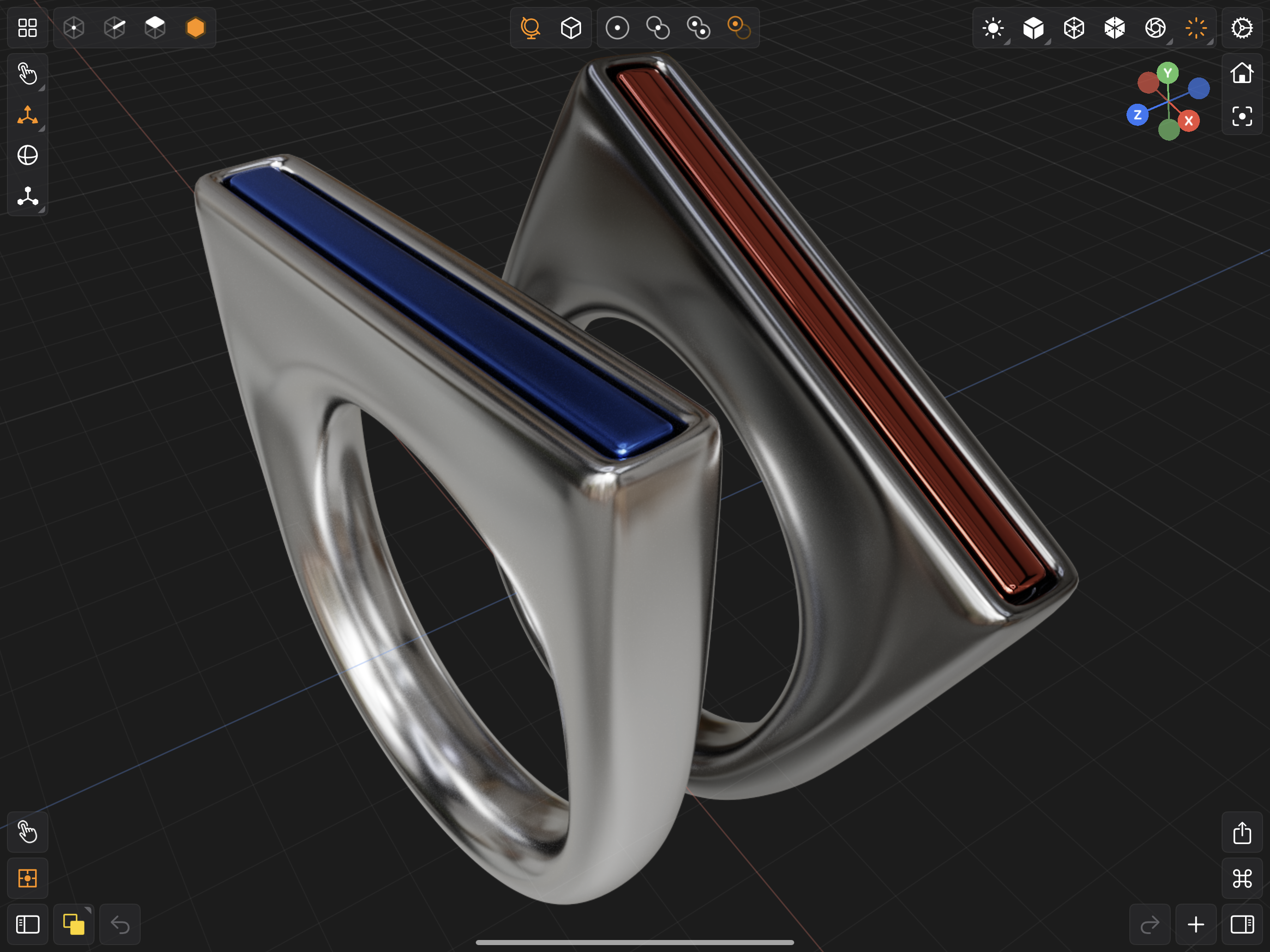
Task: Redo the last action
Action: (1150, 924)
